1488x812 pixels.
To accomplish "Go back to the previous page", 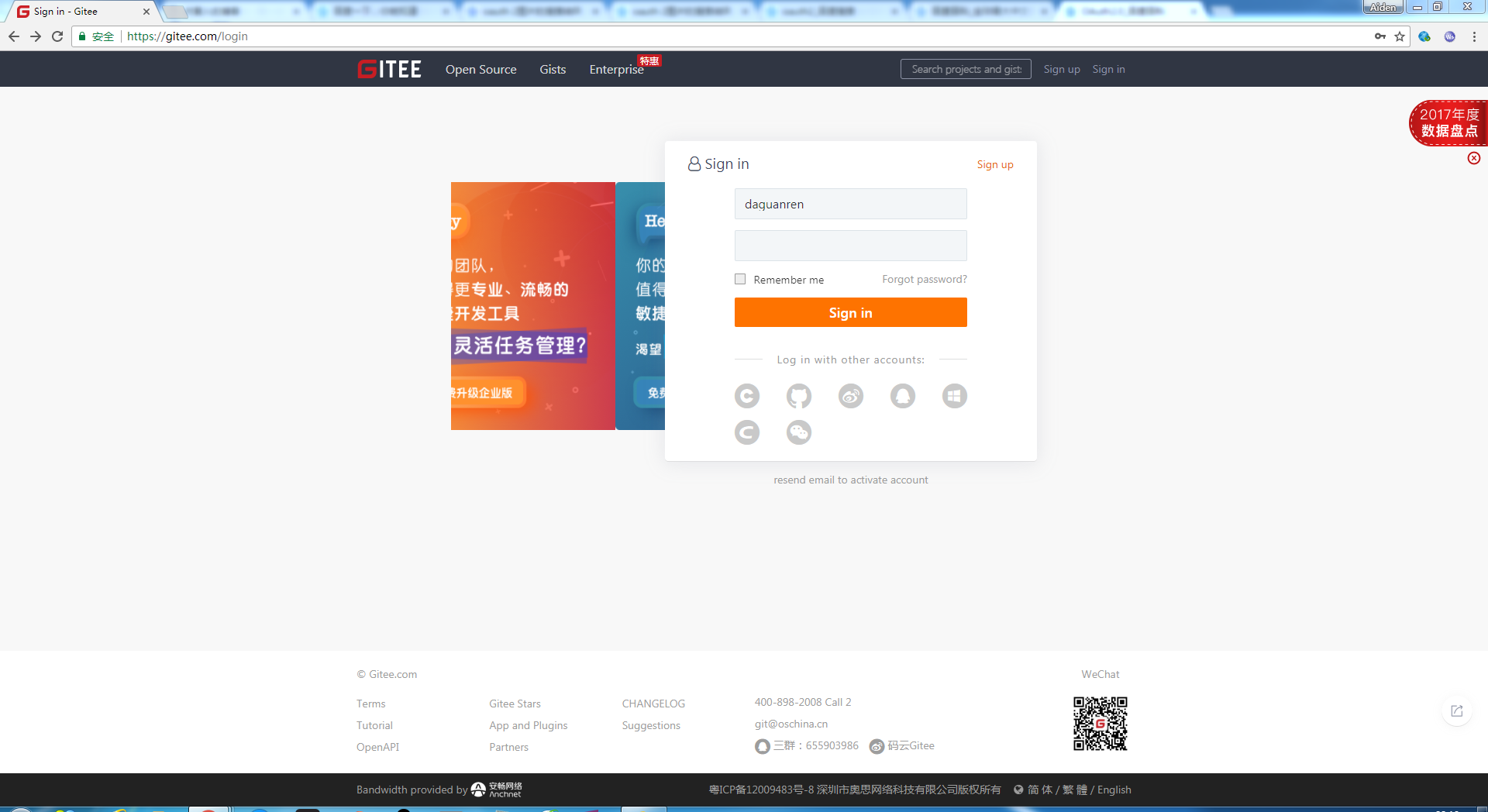I will (14, 36).
